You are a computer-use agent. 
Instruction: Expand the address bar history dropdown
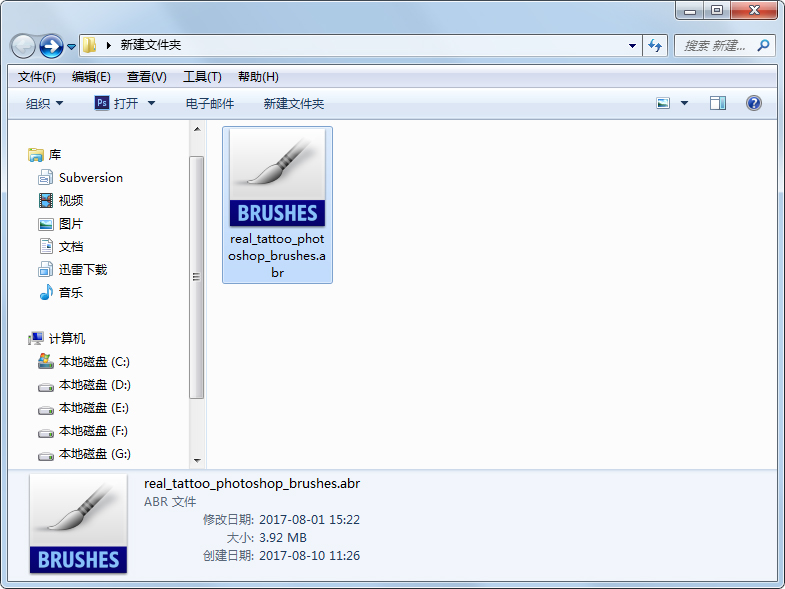[x=632, y=46]
